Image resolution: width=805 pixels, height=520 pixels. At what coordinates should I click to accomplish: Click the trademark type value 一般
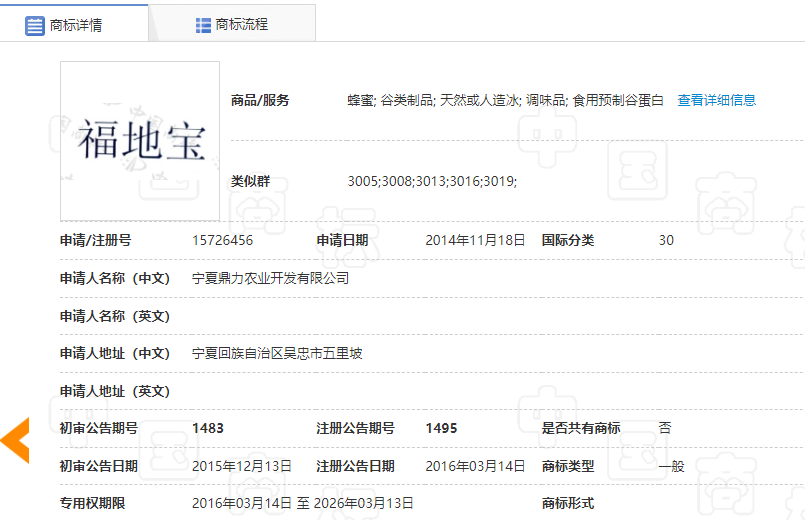coord(671,466)
